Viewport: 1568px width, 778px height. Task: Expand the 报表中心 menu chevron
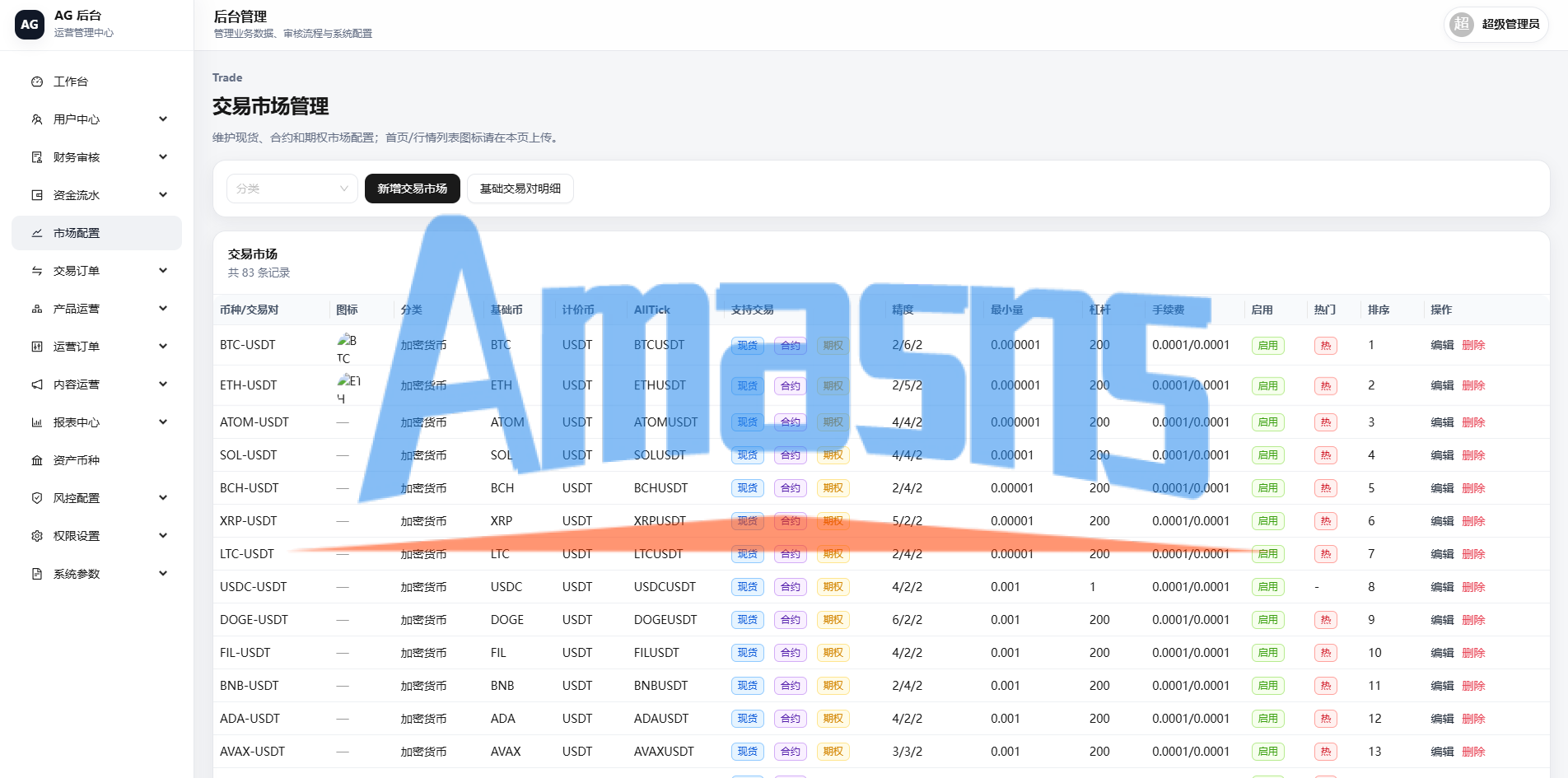coord(163,422)
